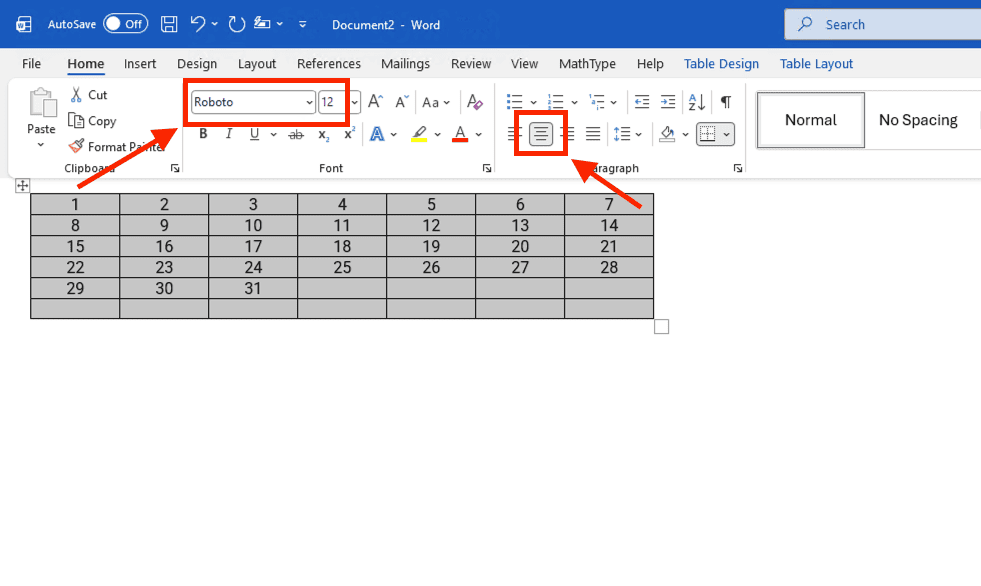This screenshot has width=981, height=586.
Task: Open the font size dropdown arrow
Action: point(355,102)
